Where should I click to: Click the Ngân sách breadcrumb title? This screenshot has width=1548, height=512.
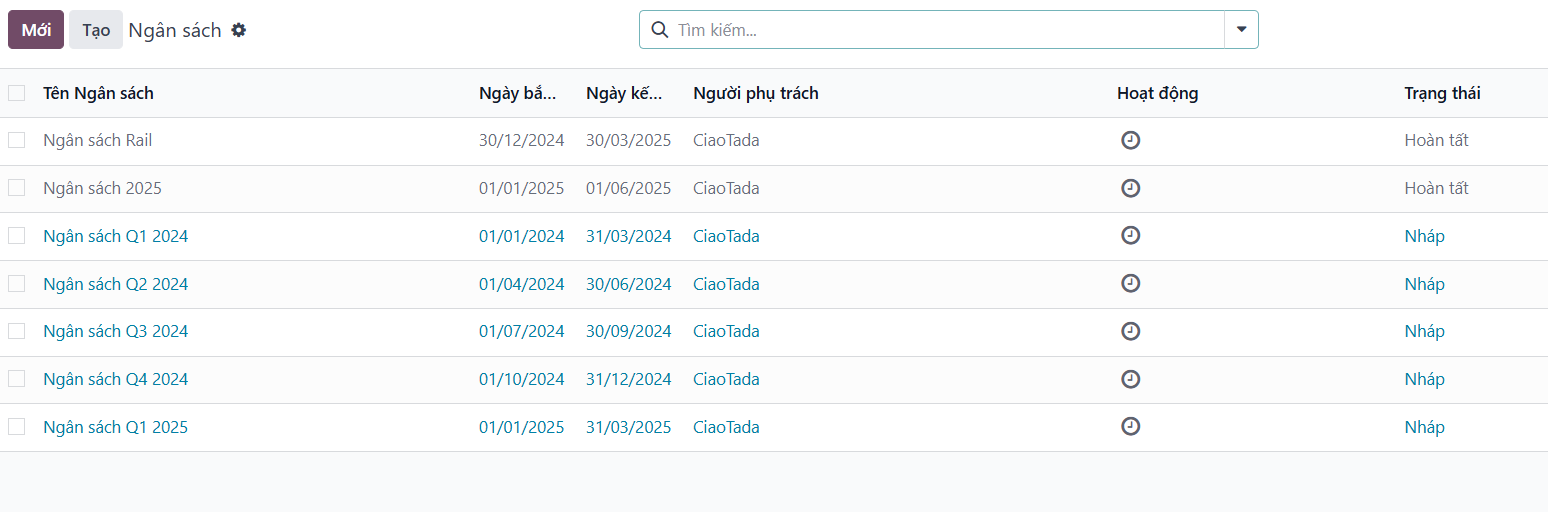(175, 30)
